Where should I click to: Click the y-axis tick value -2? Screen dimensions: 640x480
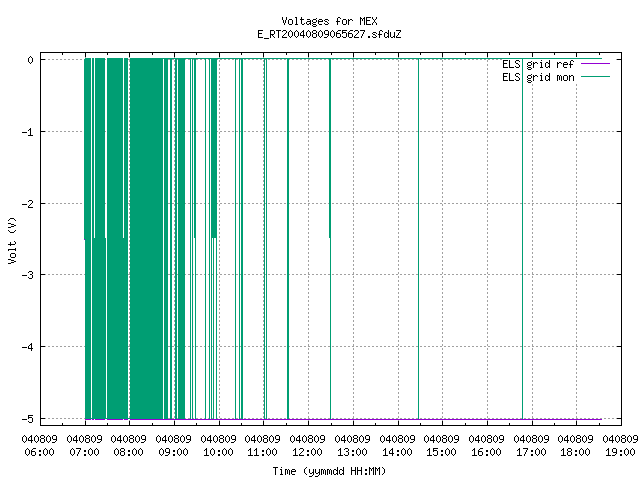(x=28, y=204)
